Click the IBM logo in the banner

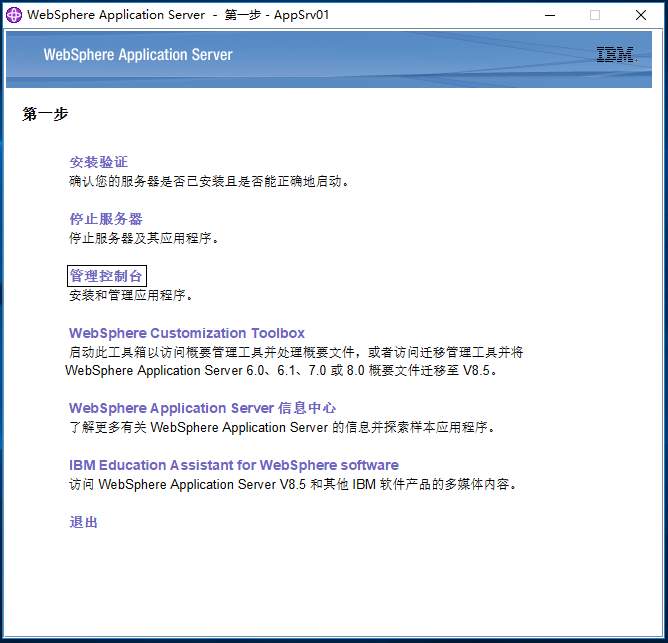616,55
